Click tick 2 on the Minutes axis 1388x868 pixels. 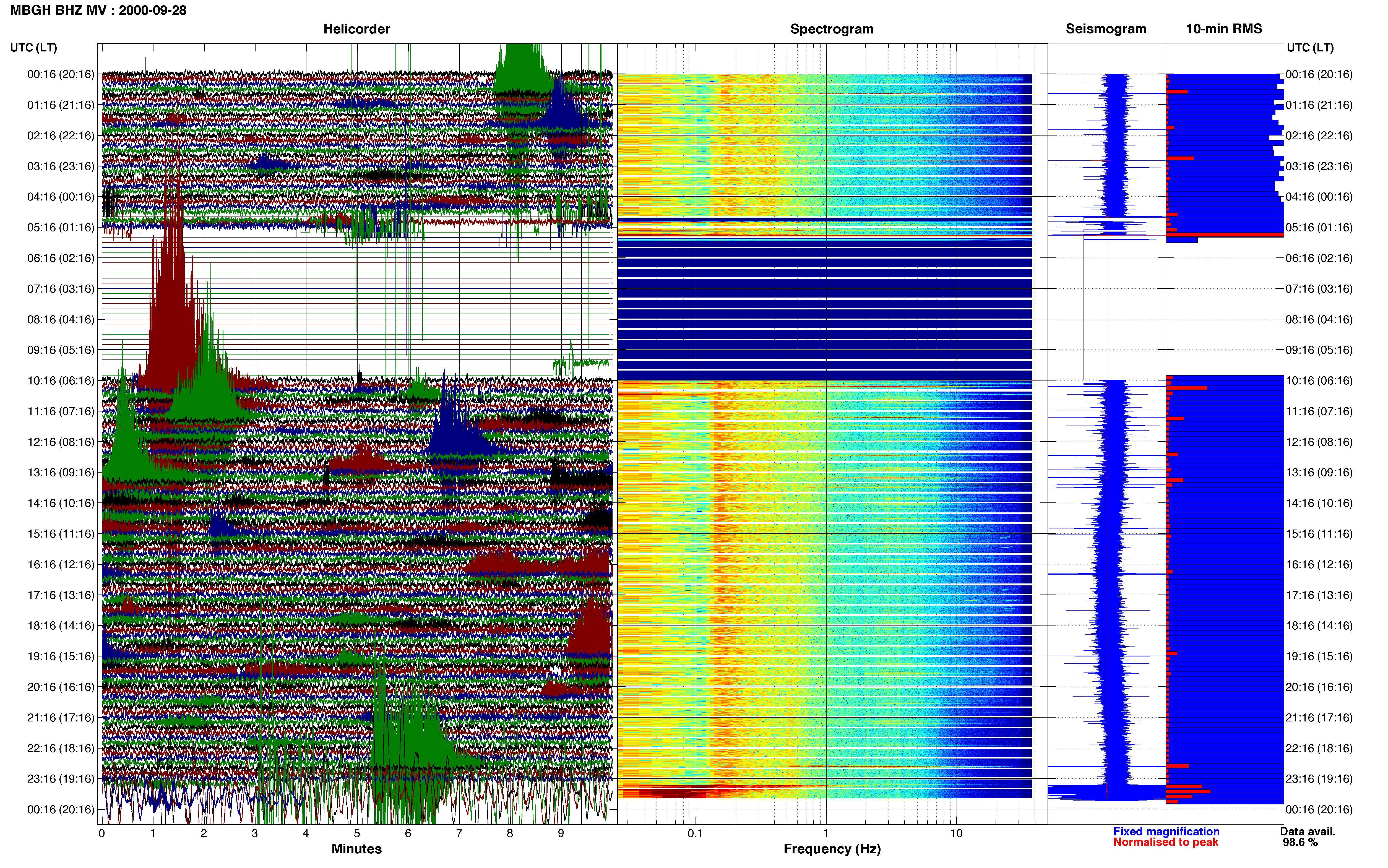coord(204,833)
